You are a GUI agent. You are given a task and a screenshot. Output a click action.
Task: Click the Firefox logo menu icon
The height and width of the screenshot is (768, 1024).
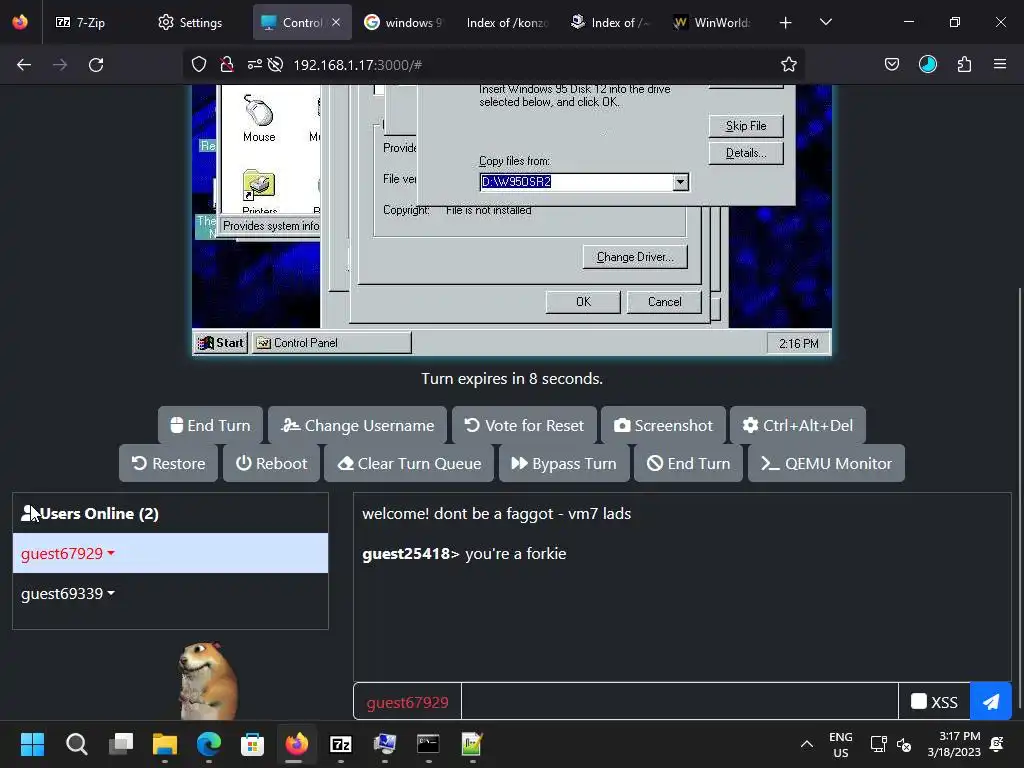[20, 22]
